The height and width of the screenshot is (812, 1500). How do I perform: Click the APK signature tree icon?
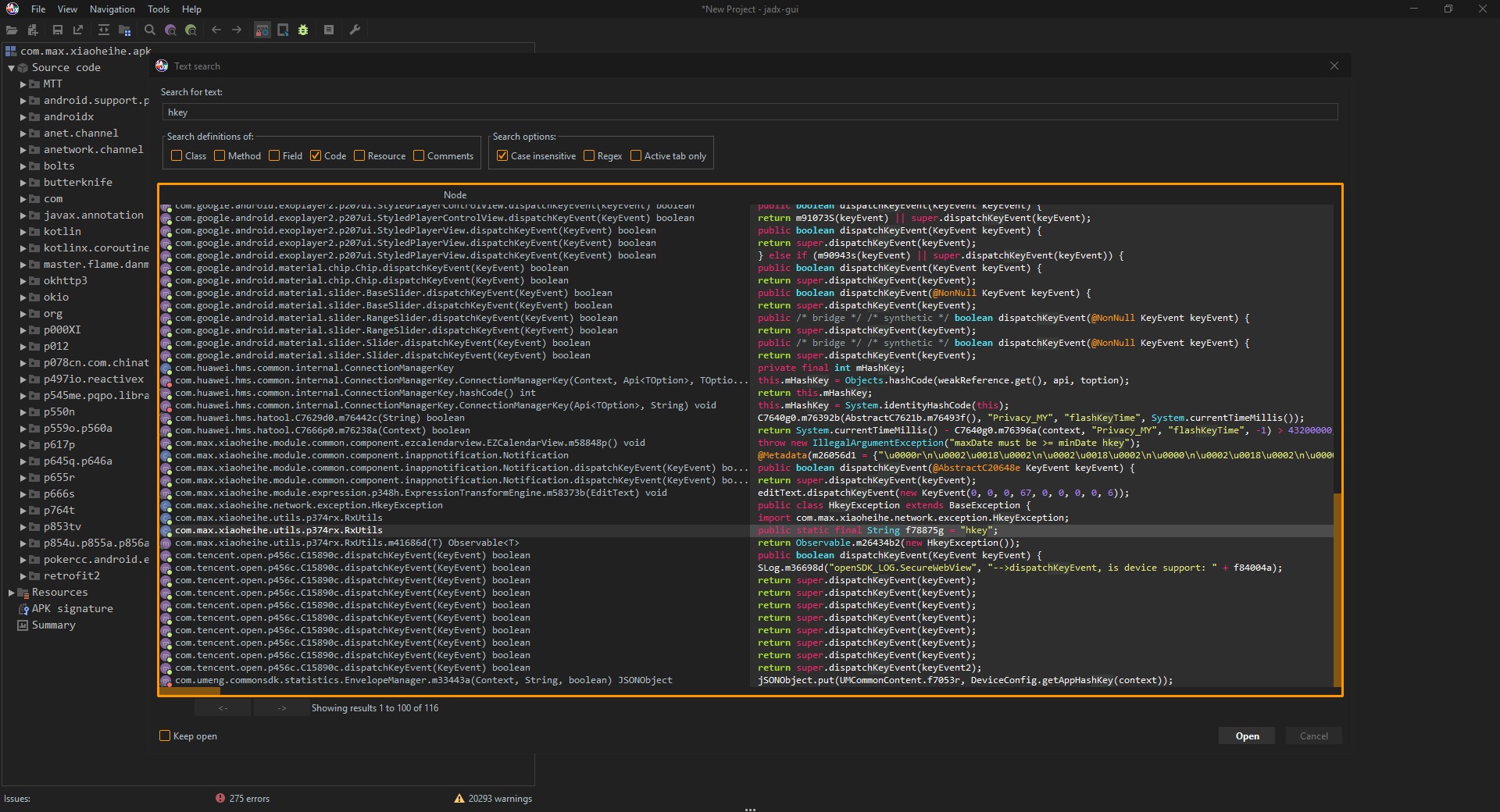tap(23, 608)
